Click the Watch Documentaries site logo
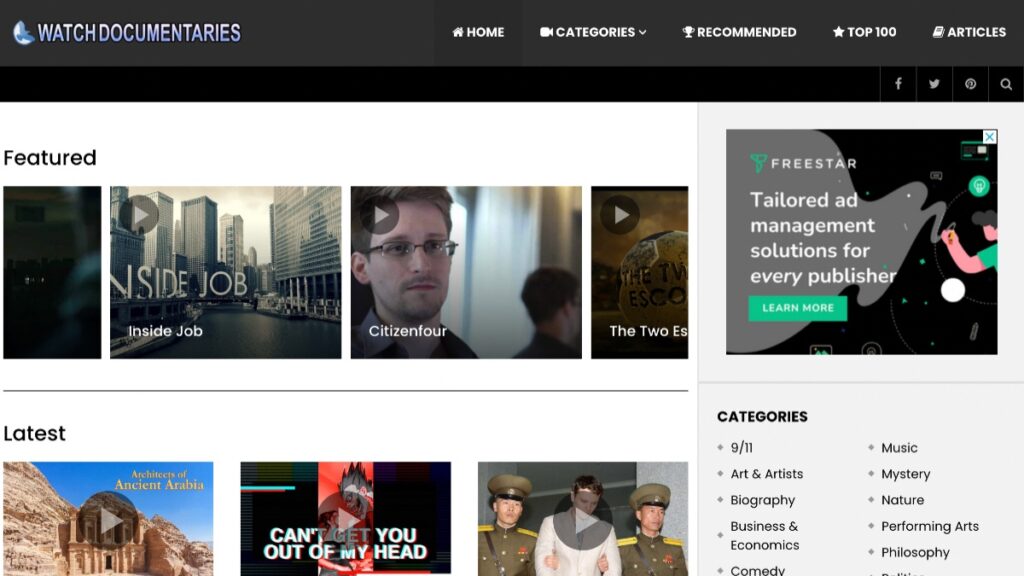The width and height of the screenshot is (1024, 576). tap(127, 33)
